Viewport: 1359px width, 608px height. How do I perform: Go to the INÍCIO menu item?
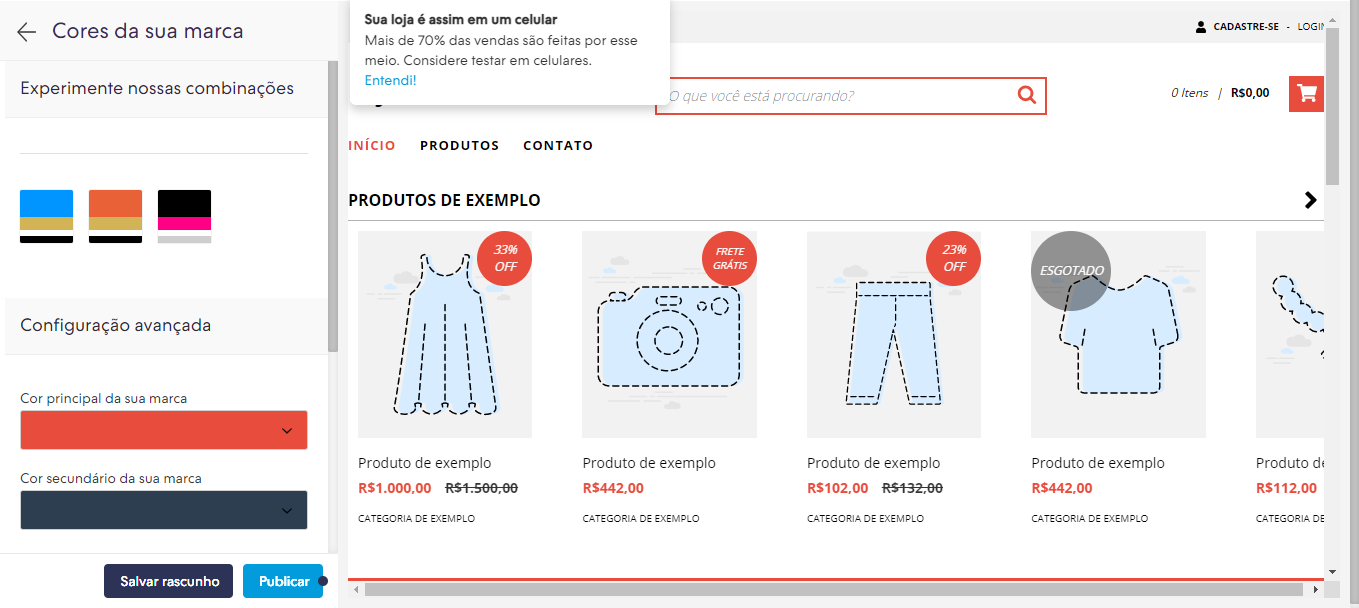click(x=372, y=146)
